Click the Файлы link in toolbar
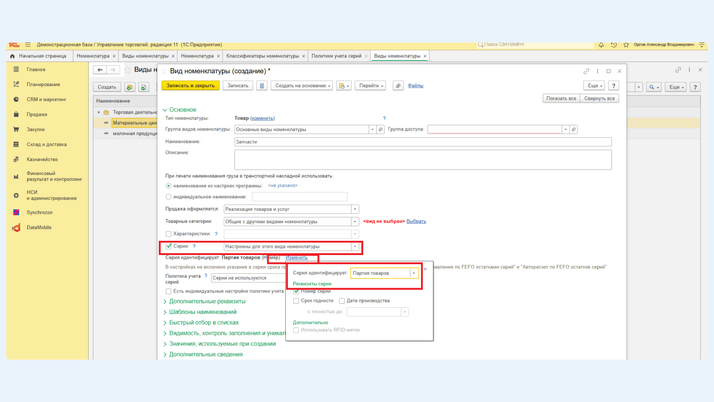The height and width of the screenshot is (402, 714). [415, 86]
